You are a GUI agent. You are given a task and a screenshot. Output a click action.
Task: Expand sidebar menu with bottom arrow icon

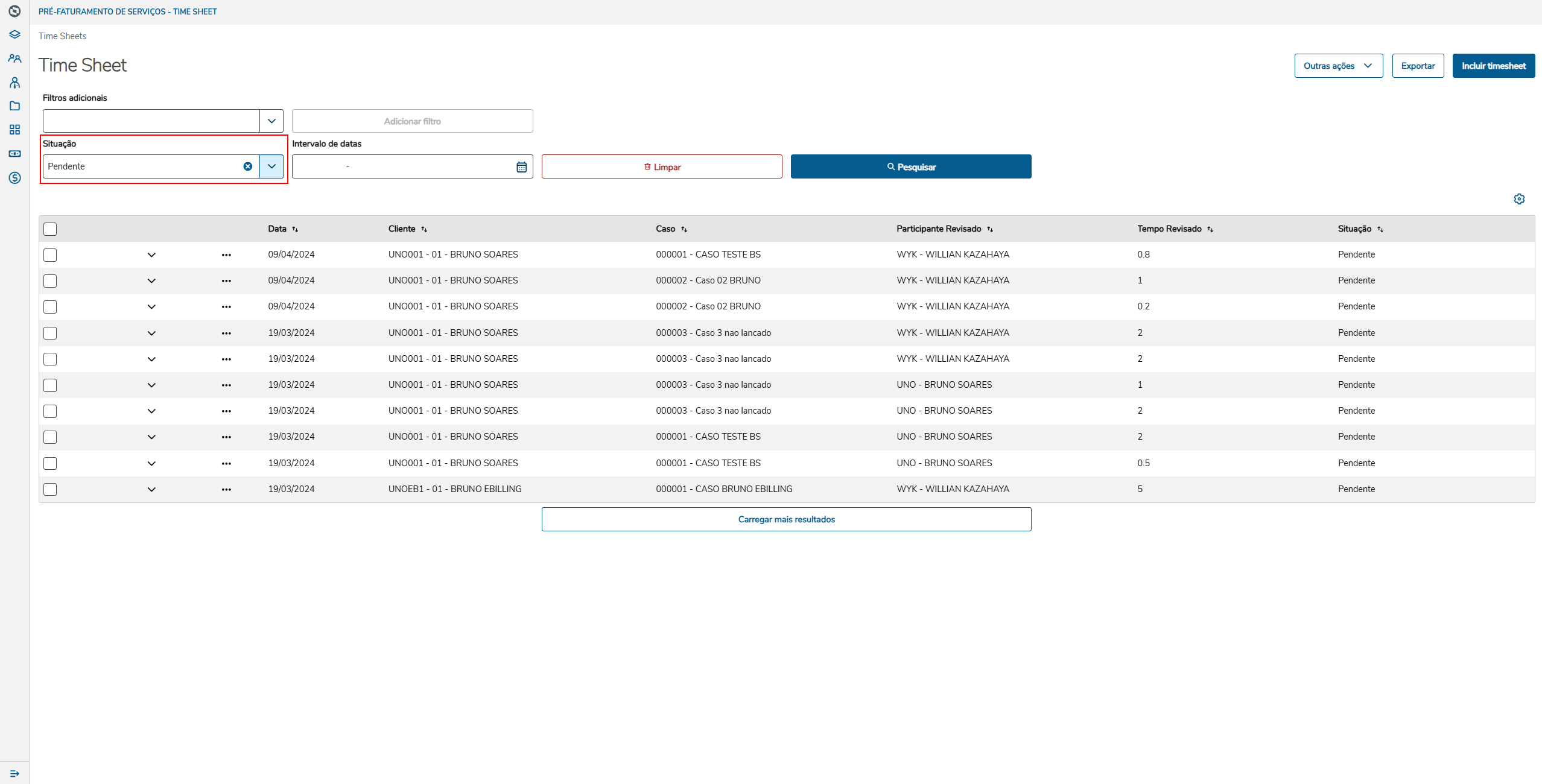click(x=15, y=774)
